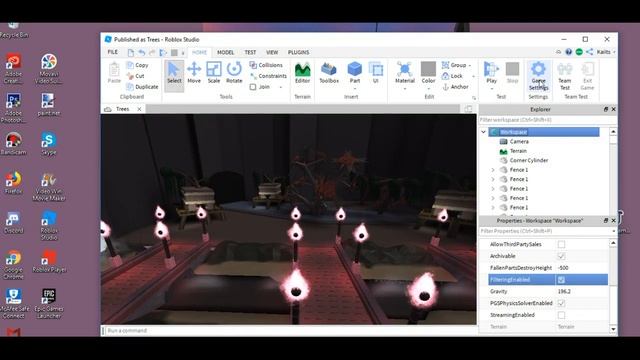
Task: Lock the selected part
Action: (x=452, y=76)
